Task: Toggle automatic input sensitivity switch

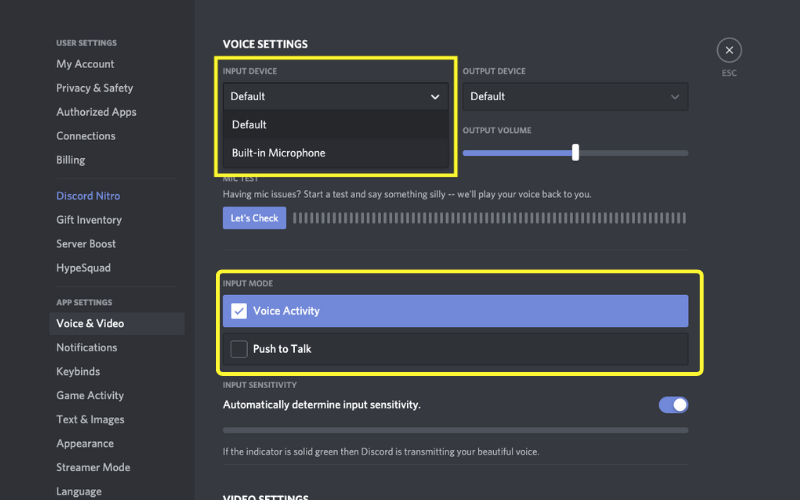Action: [673, 405]
